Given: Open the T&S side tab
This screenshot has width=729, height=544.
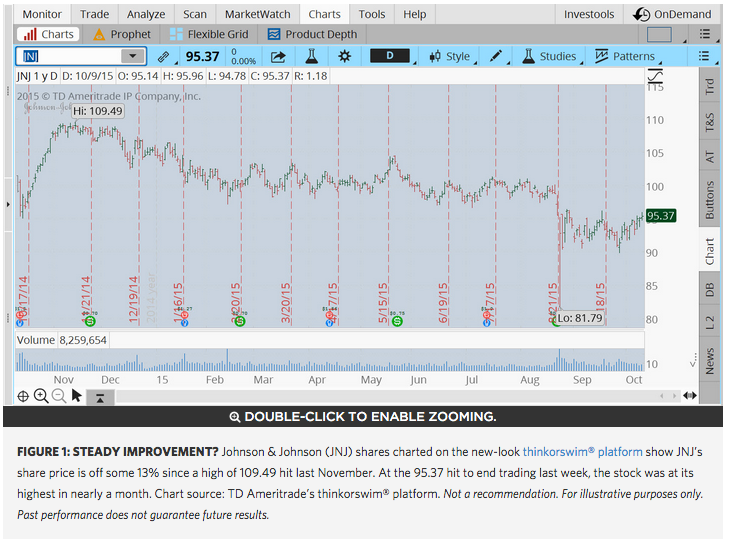Looking at the screenshot, I should tap(709, 122).
